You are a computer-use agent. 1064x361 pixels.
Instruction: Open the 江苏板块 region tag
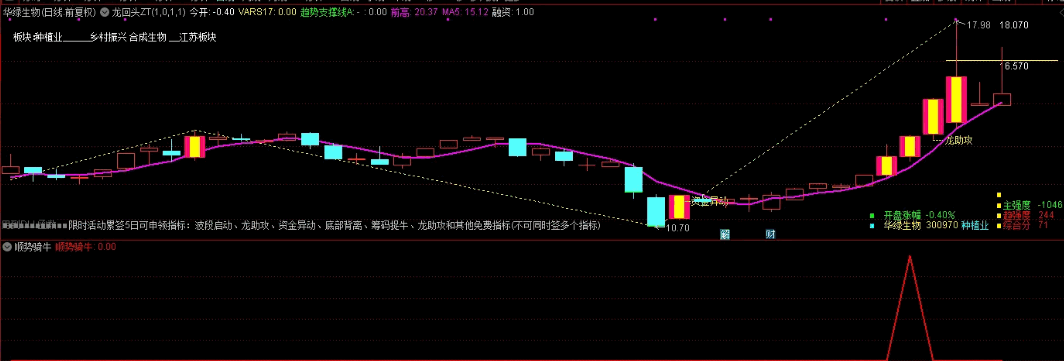coord(197,37)
